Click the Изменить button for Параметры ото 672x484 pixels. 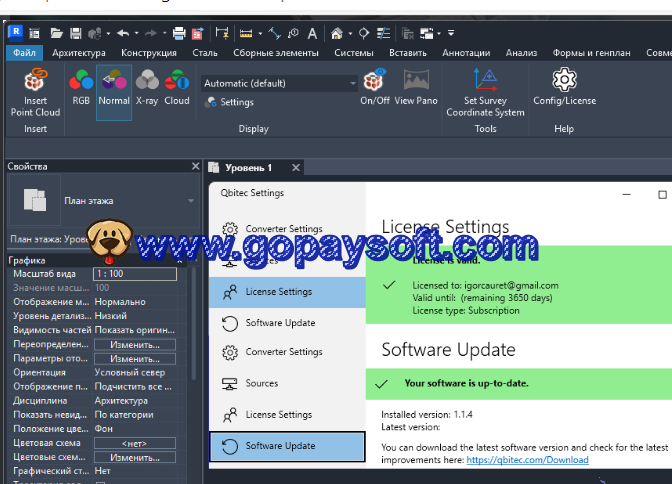(x=135, y=359)
